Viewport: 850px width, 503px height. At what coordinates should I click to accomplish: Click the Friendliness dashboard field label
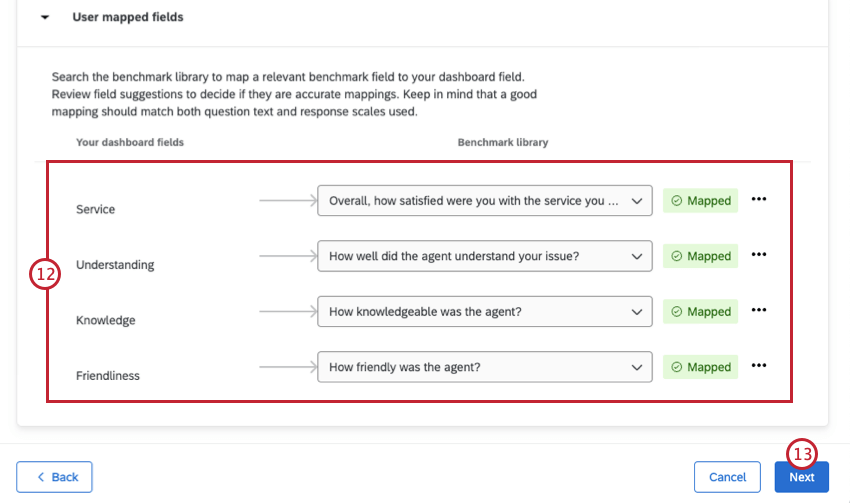click(108, 376)
